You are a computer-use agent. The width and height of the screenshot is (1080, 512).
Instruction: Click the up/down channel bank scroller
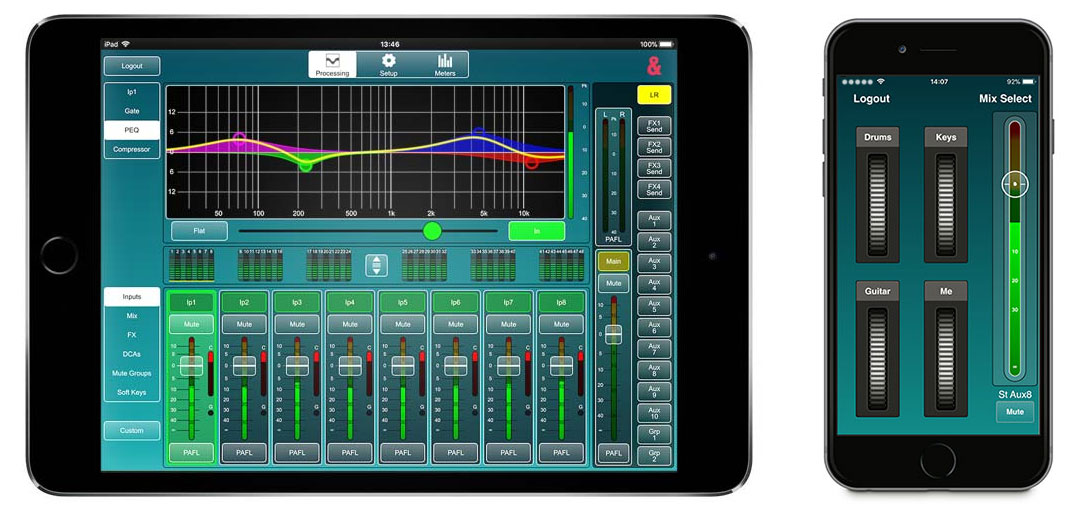pyautogui.click(x=376, y=265)
